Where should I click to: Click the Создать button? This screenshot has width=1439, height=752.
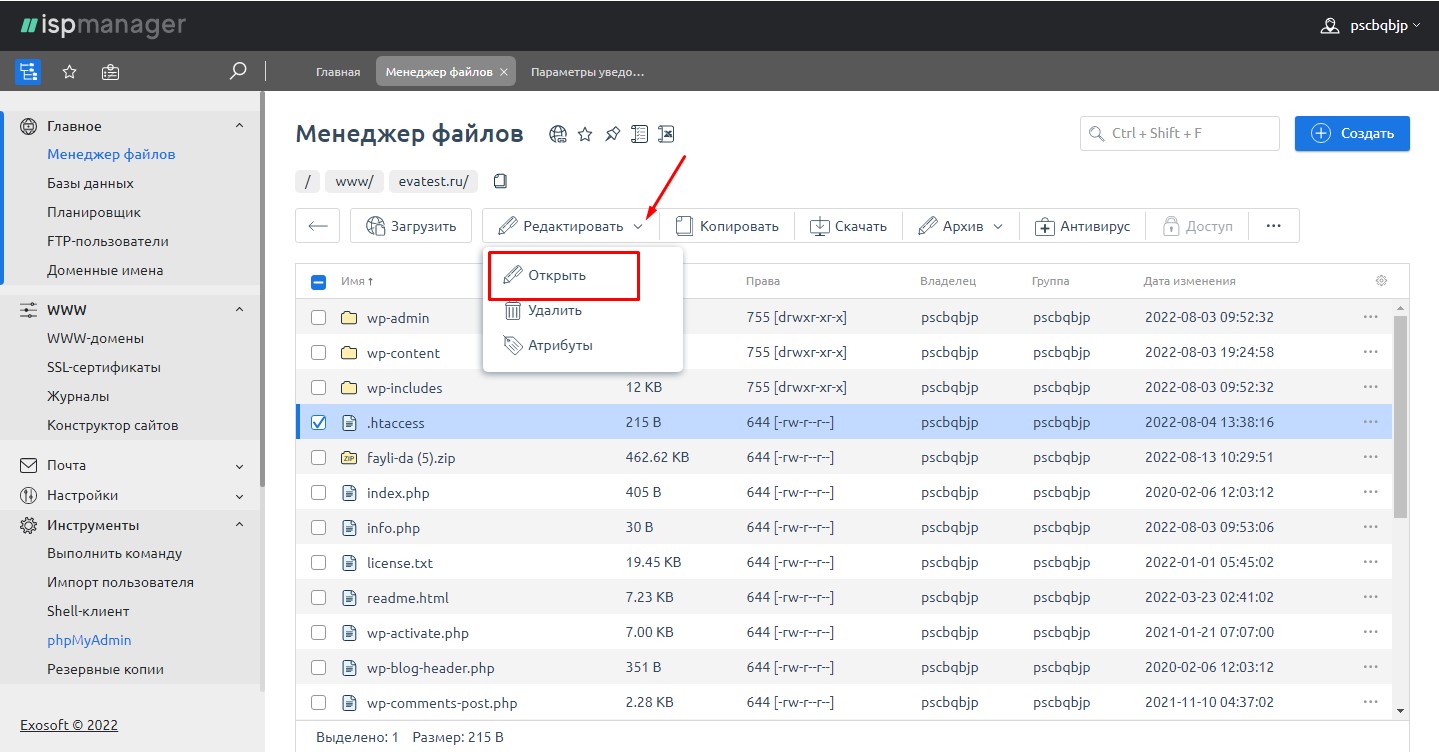tap(1352, 134)
